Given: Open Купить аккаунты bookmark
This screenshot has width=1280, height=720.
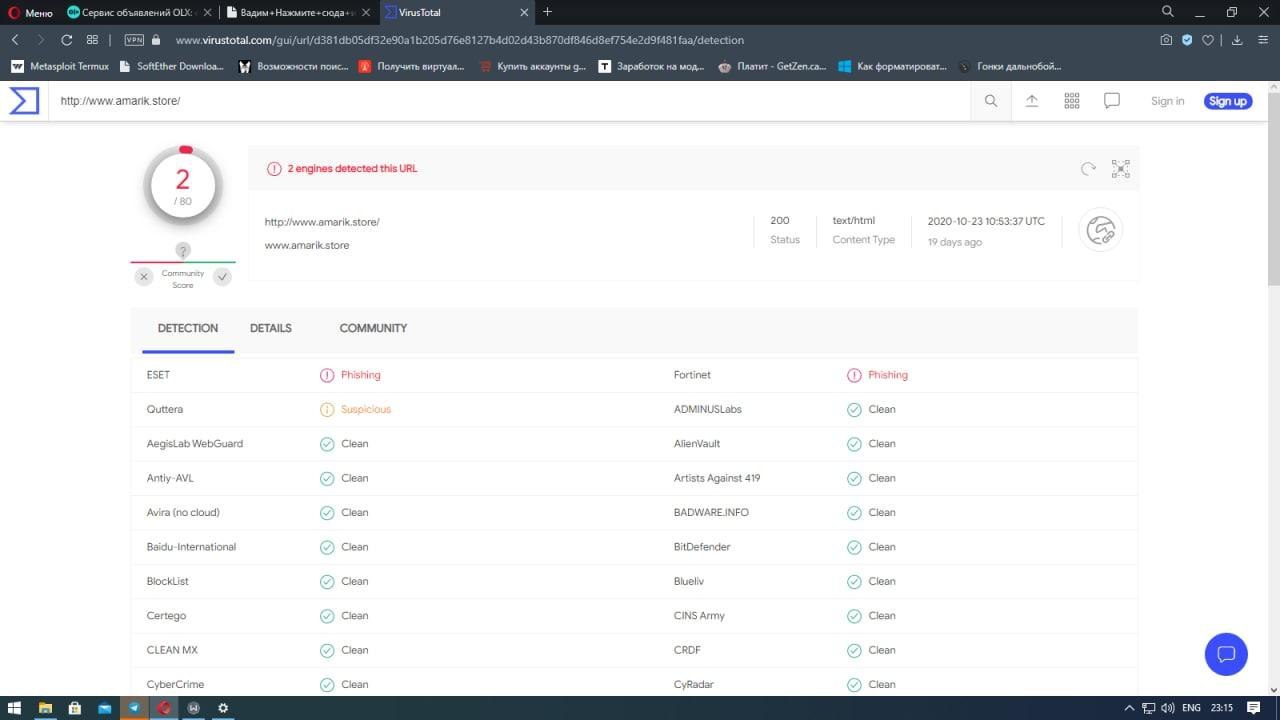Looking at the screenshot, I should coord(533,66).
